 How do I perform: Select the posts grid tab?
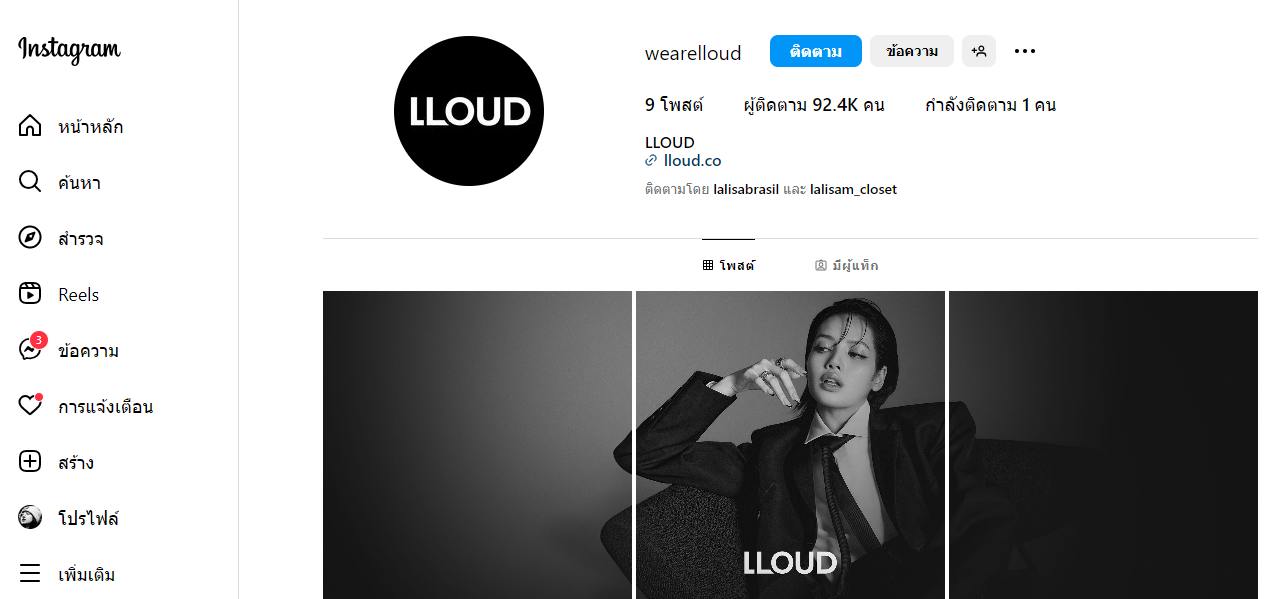(729, 265)
